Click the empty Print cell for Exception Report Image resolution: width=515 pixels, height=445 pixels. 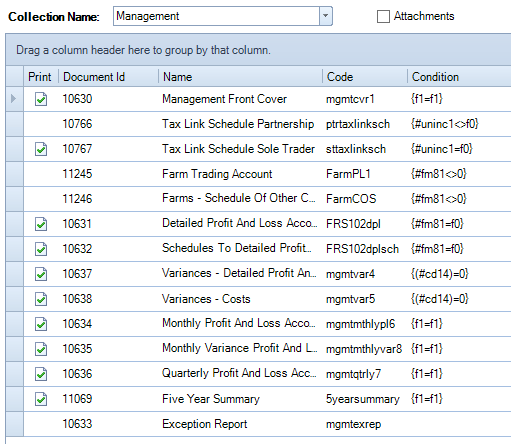[41, 424]
